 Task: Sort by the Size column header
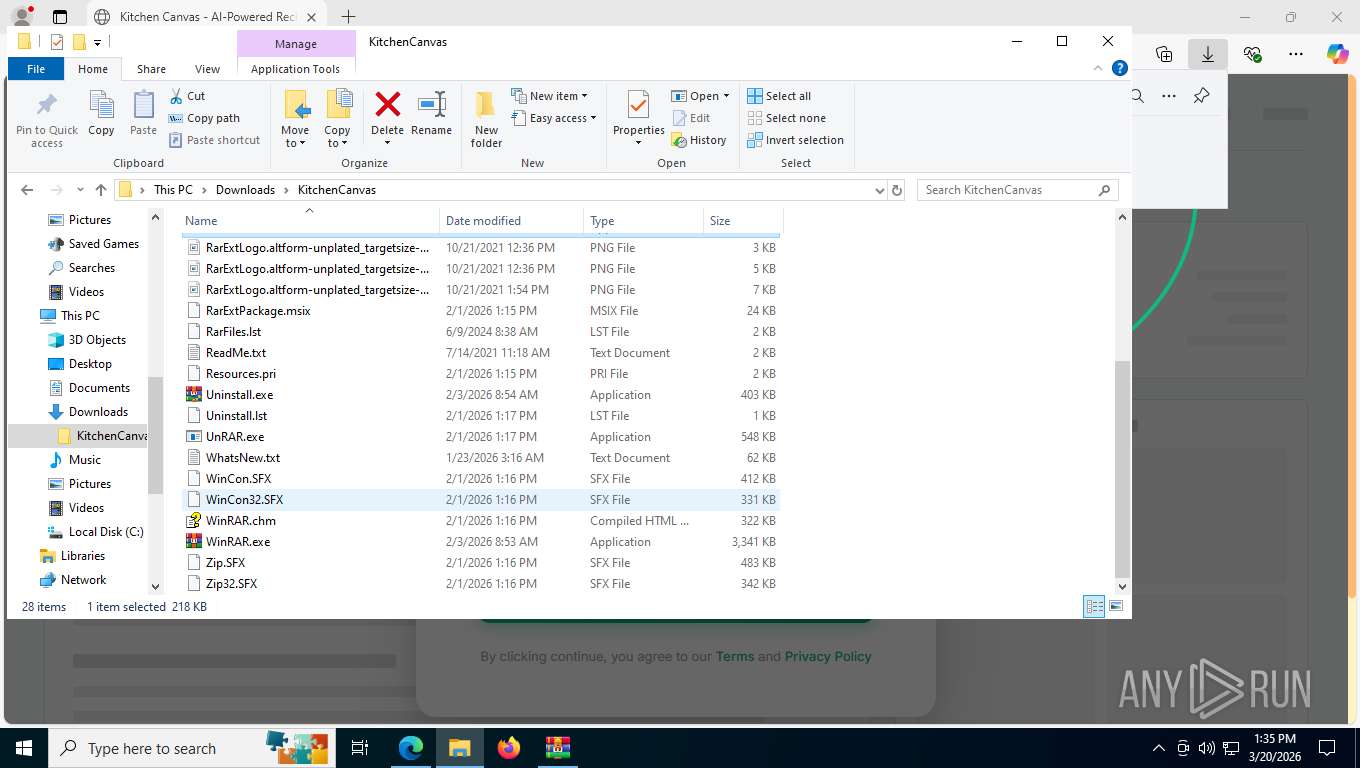[743, 221]
